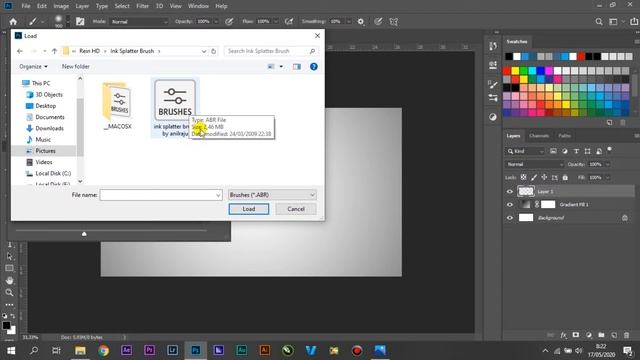Screen dimensions: 640x360
Task: Enable airbrush-style build-up icon
Action: [289, 22]
